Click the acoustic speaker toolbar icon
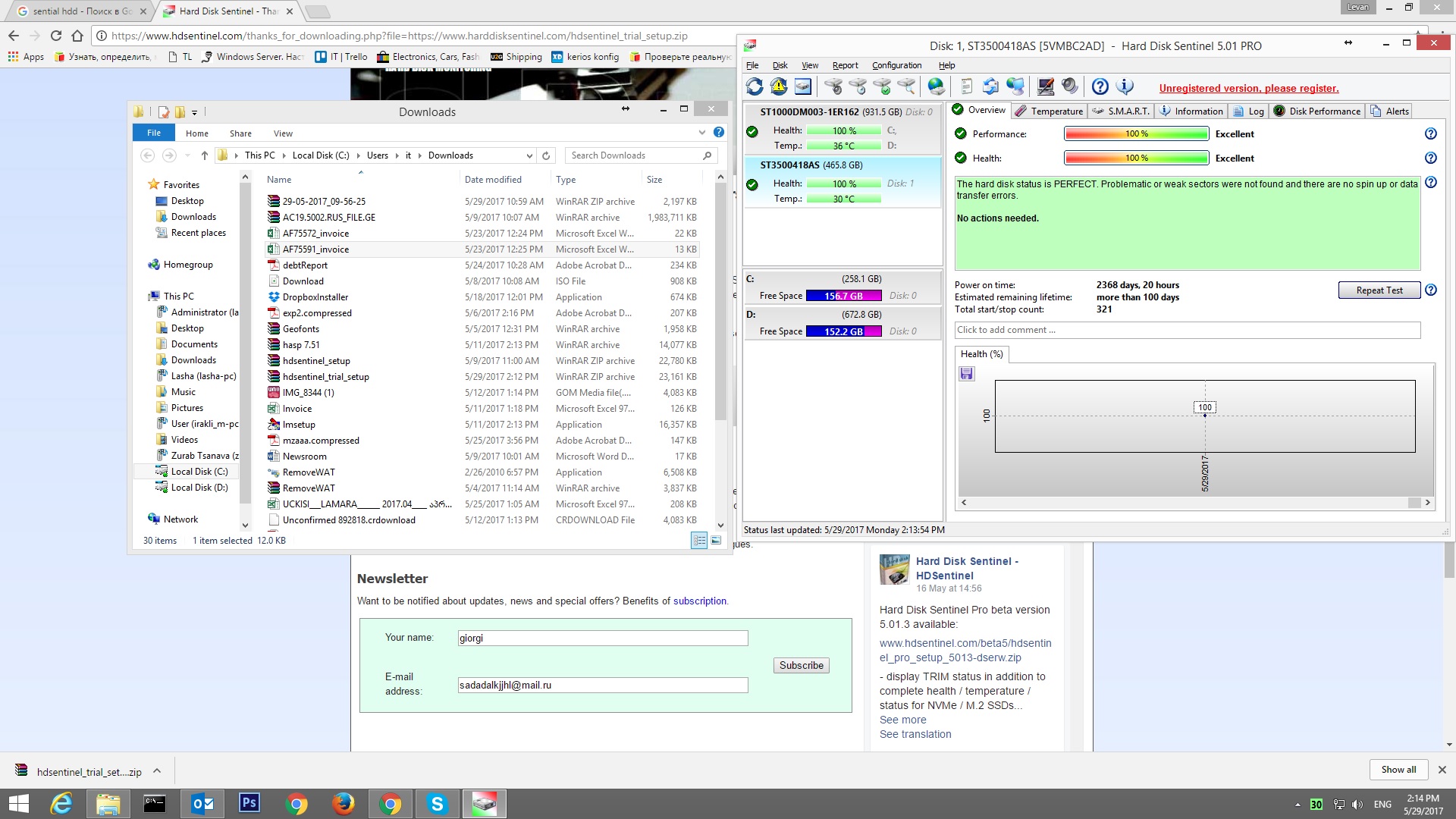The width and height of the screenshot is (1456, 819). coord(1070,86)
